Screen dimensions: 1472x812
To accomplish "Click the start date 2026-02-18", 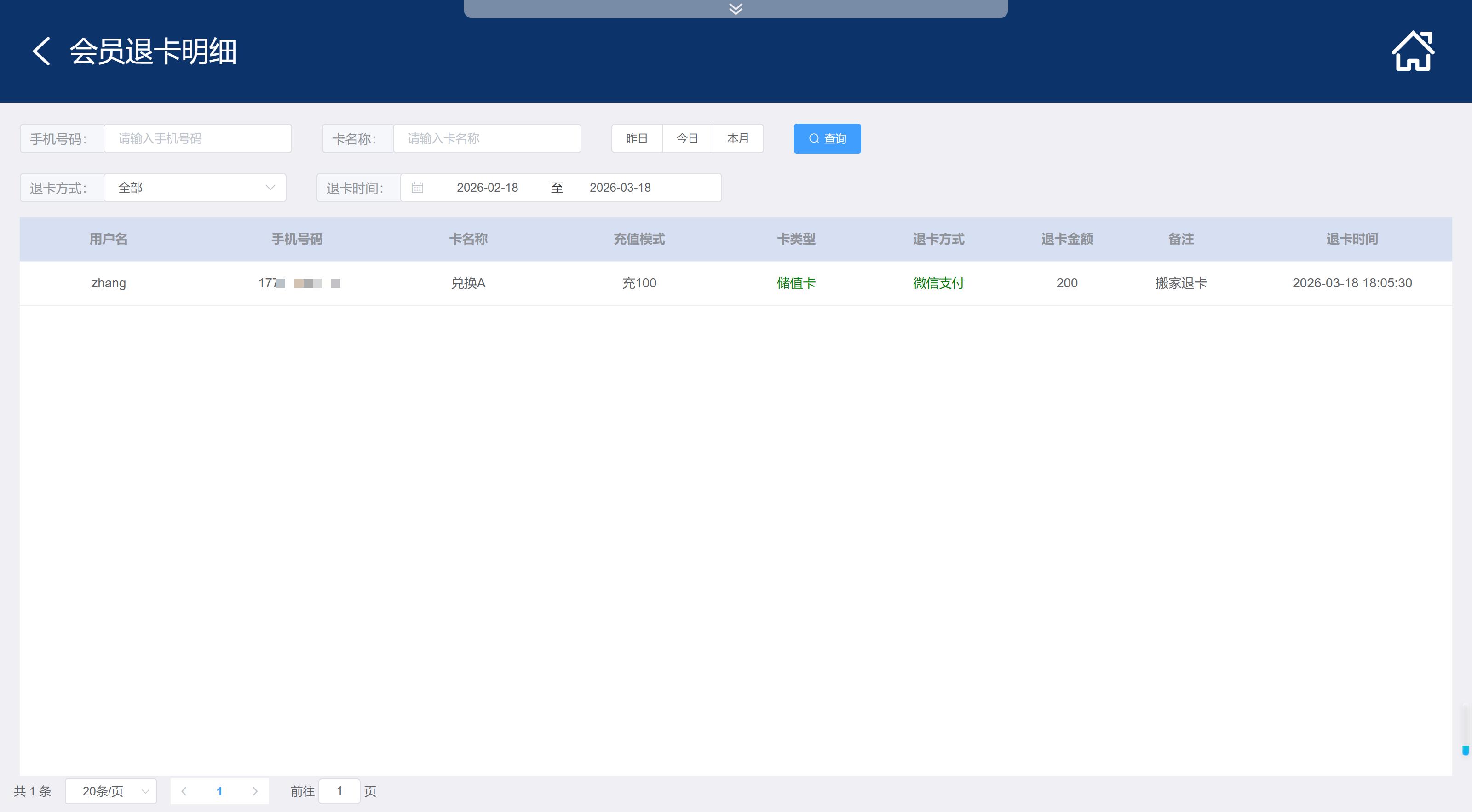I will 488,188.
